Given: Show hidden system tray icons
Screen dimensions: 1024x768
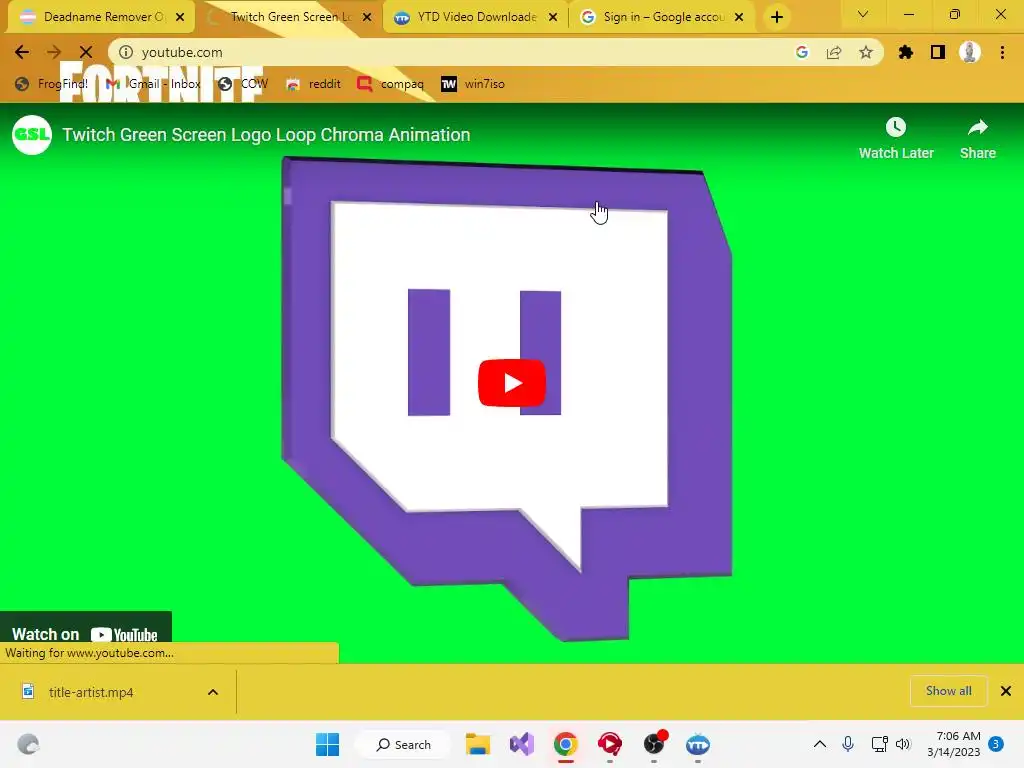Looking at the screenshot, I should tap(820, 744).
